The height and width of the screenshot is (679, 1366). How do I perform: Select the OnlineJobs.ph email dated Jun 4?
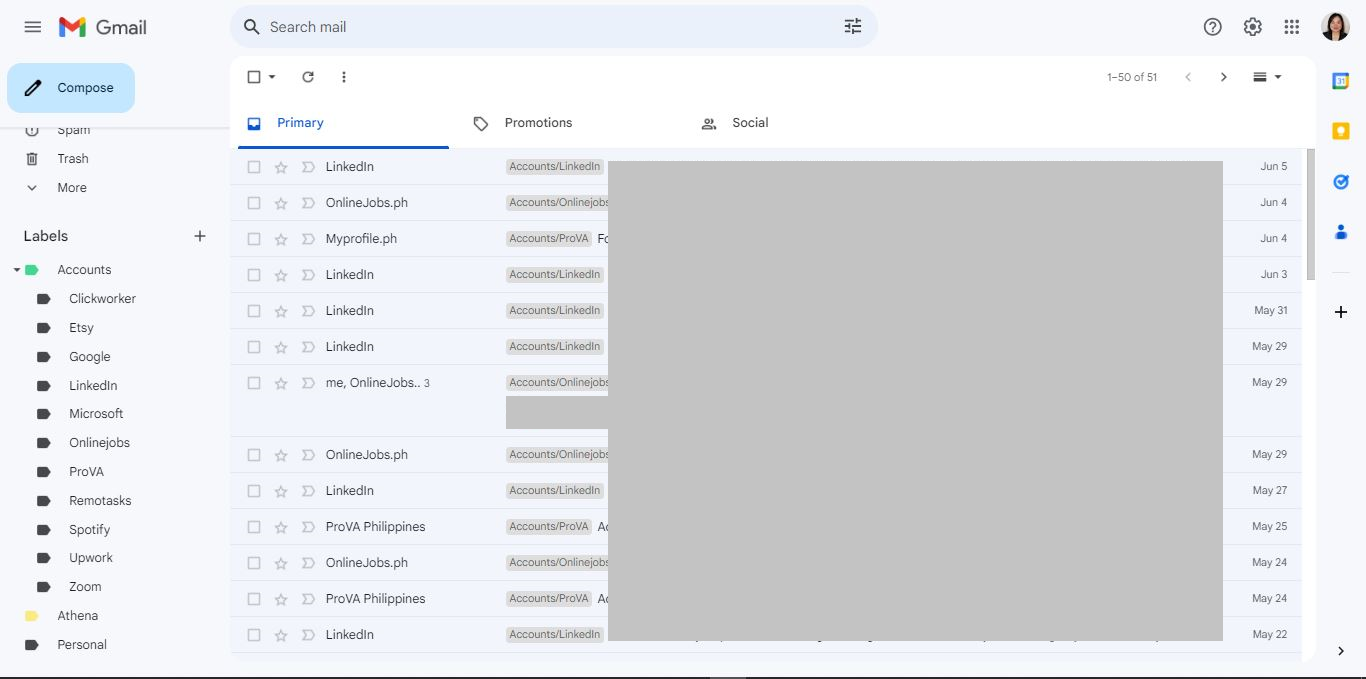pos(254,203)
